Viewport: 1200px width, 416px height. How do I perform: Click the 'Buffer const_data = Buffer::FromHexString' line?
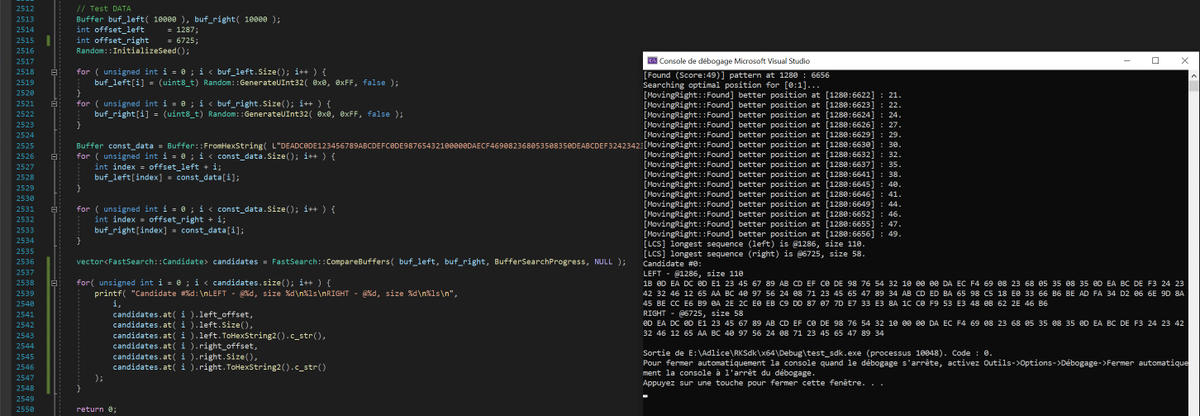[x=357, y=146]
